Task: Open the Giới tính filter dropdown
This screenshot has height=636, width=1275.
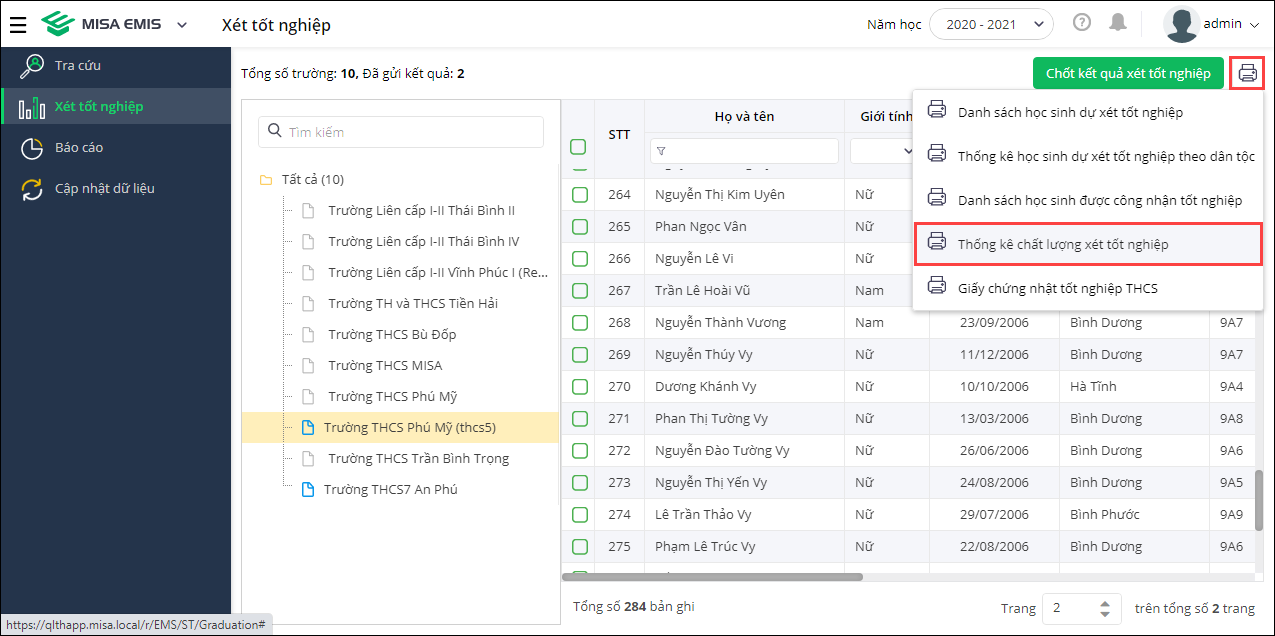Action: tap(882, 151)
